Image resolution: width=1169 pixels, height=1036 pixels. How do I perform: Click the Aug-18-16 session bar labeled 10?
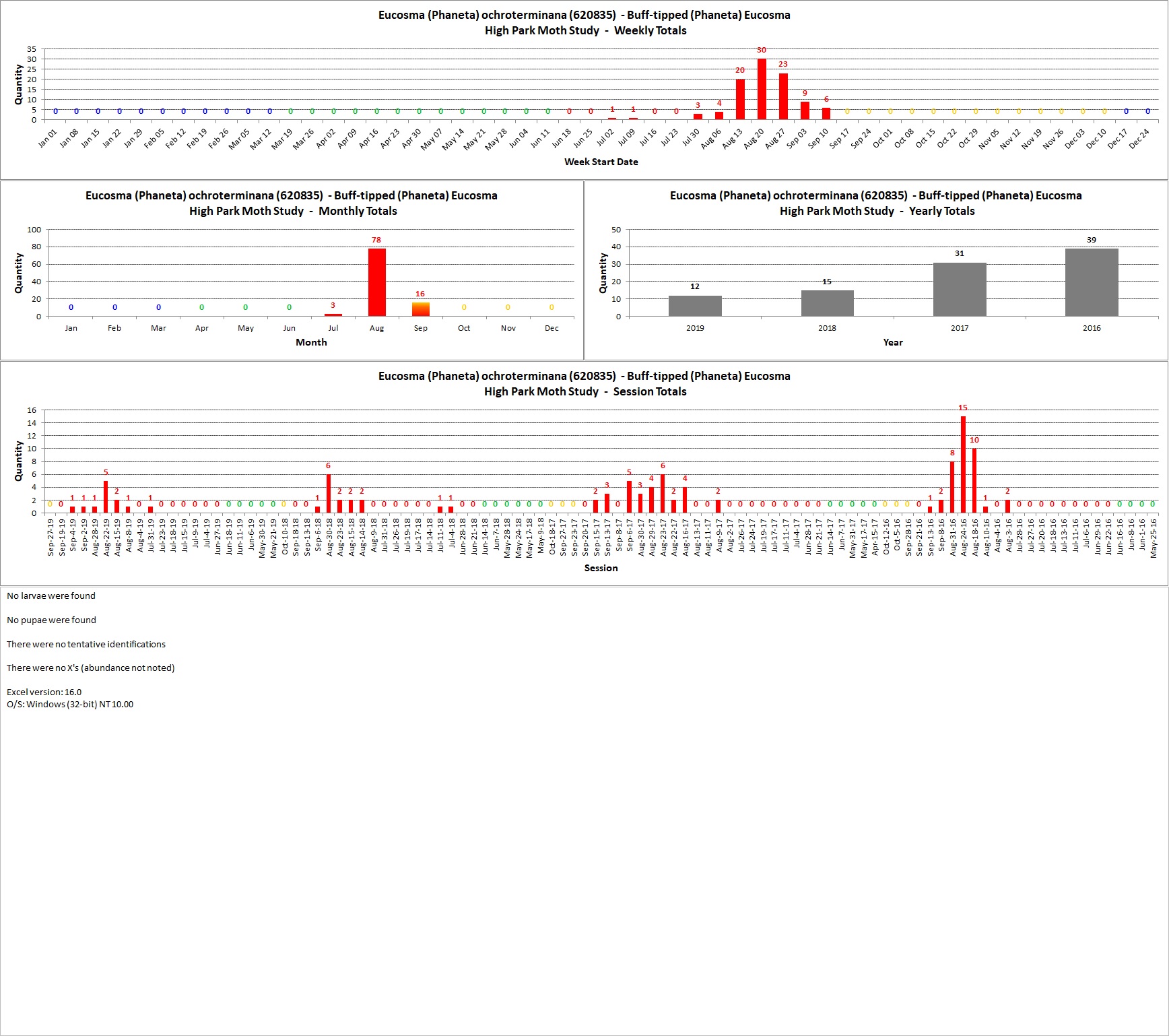[x=974, y=481]
